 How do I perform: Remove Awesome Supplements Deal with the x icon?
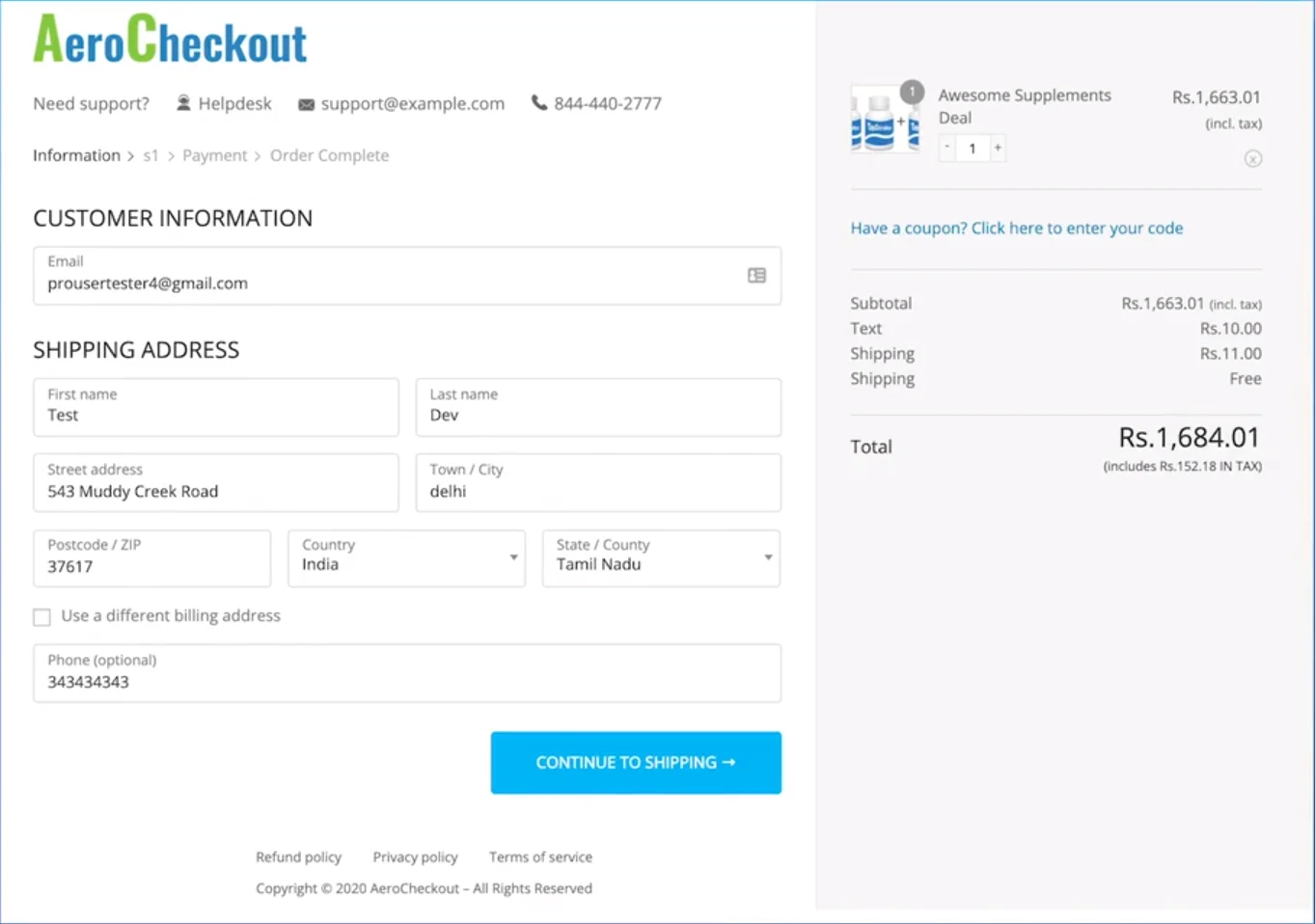click(1252, 158)
